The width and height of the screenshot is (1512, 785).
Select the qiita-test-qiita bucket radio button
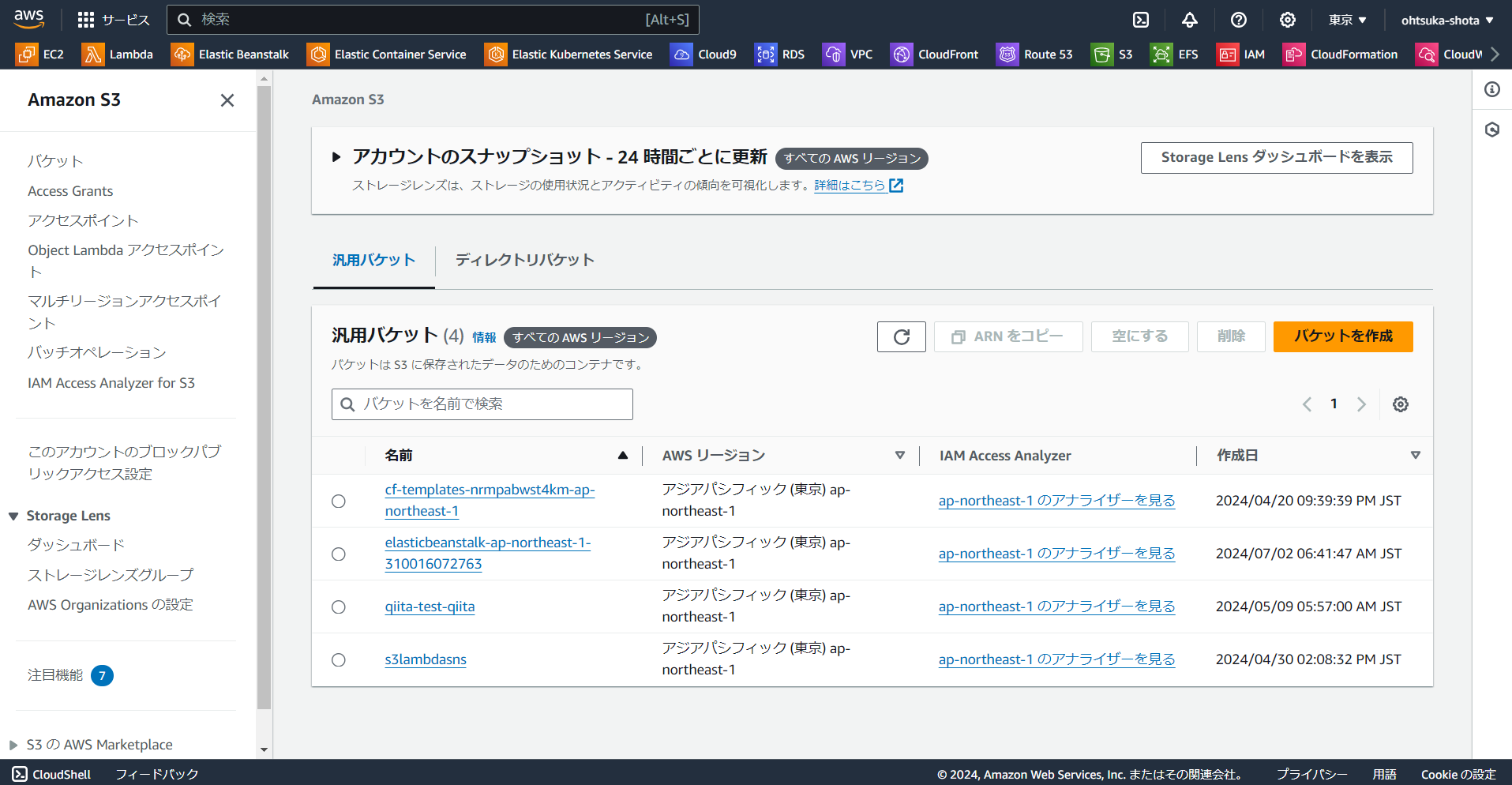[339, 607]
